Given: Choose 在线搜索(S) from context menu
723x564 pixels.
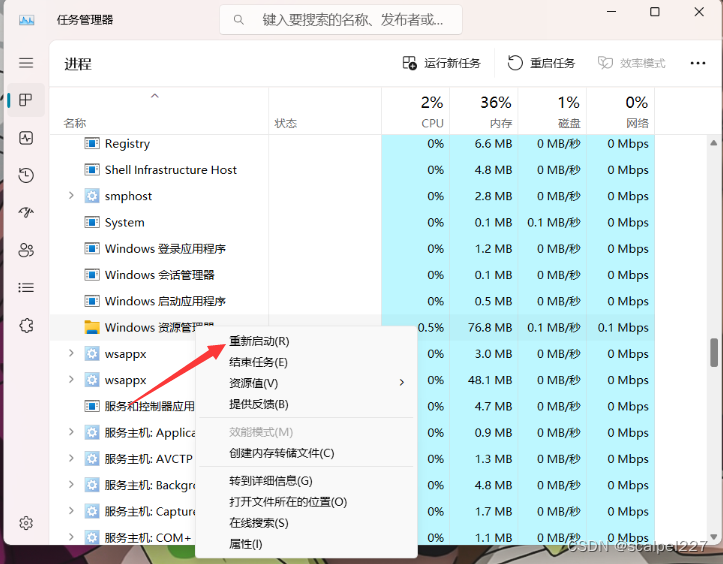Looking at the screenshot, I should tap(259, 523).
